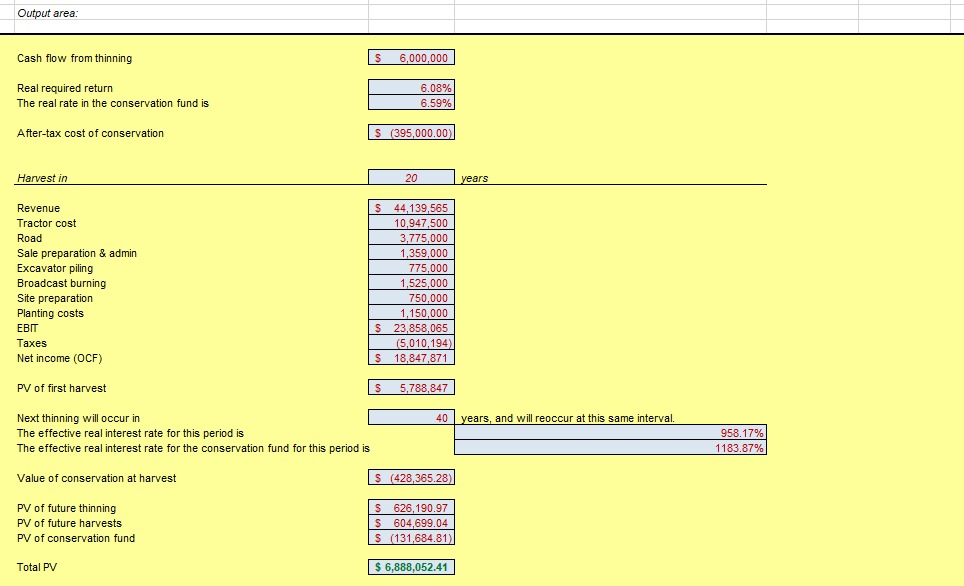964x586 pixels.
Task: Select the Next thinning interval cell
Action: (412, 417)
